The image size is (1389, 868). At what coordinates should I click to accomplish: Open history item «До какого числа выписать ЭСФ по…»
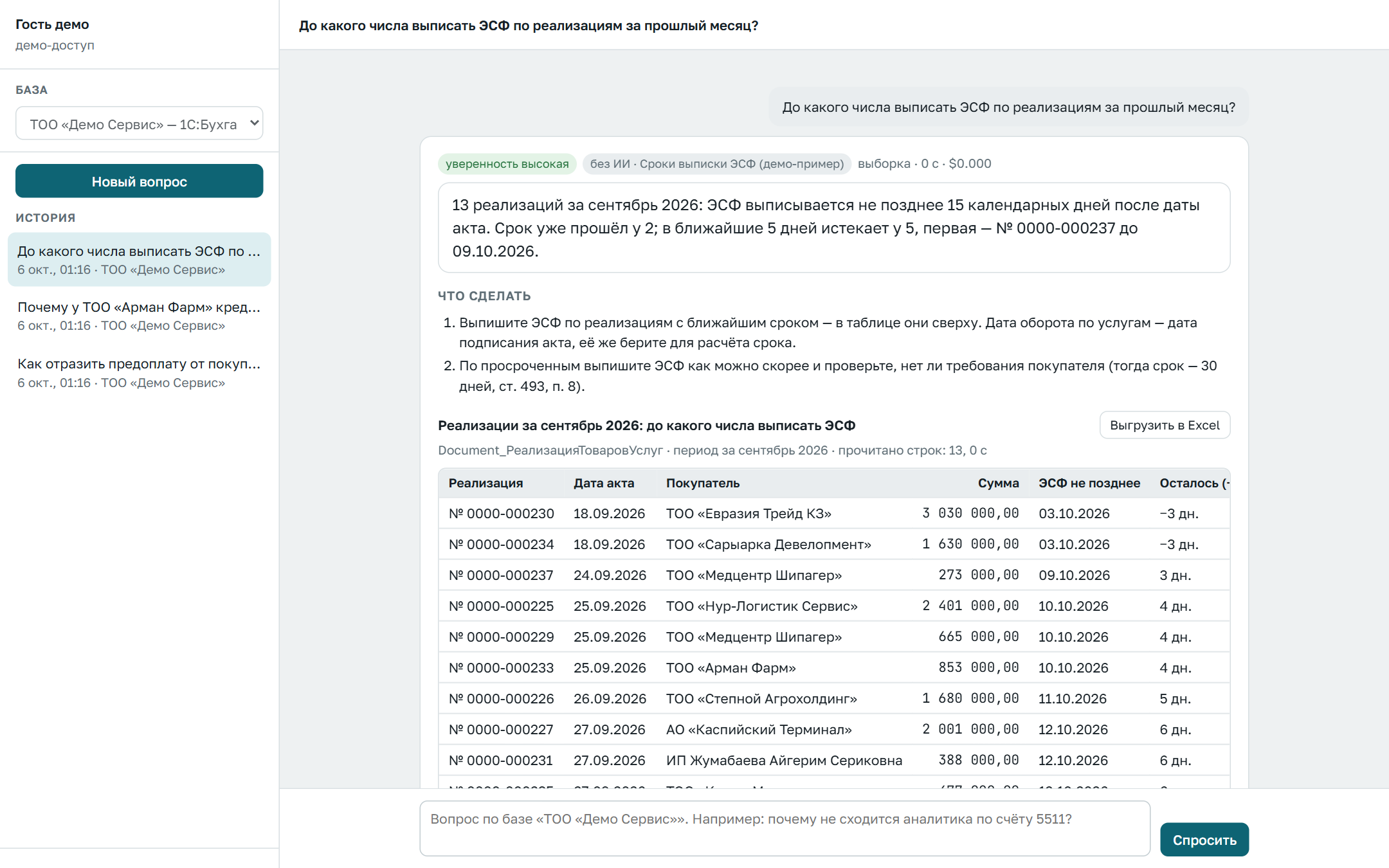coord(139,260)
